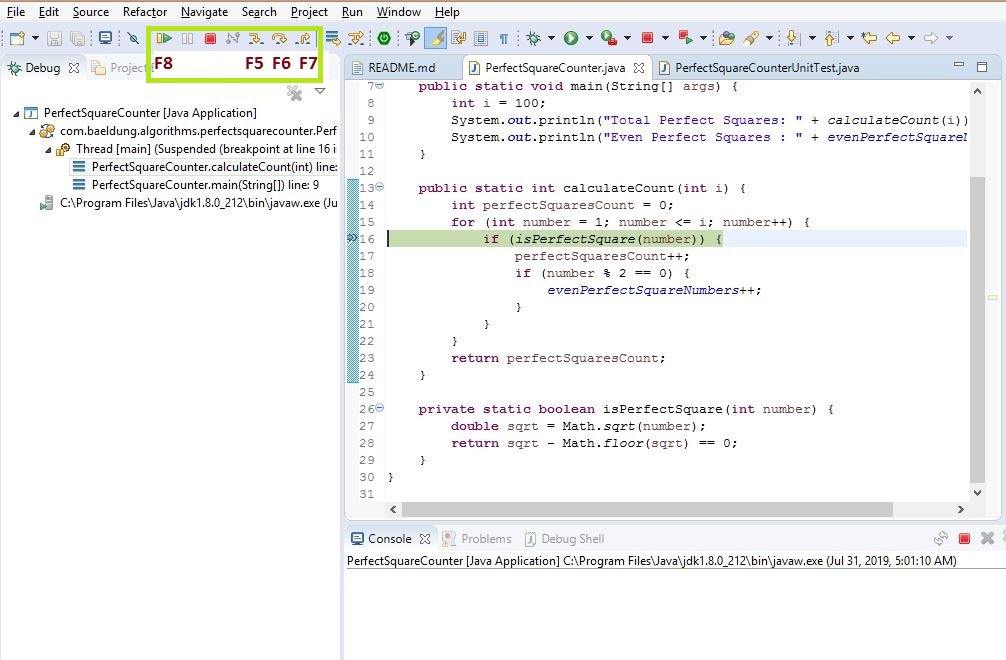Viewport: 1006px width, 660px height.
Task: Toggle Word Wrap toolbar icon
Action: click(x=459, y=38)
